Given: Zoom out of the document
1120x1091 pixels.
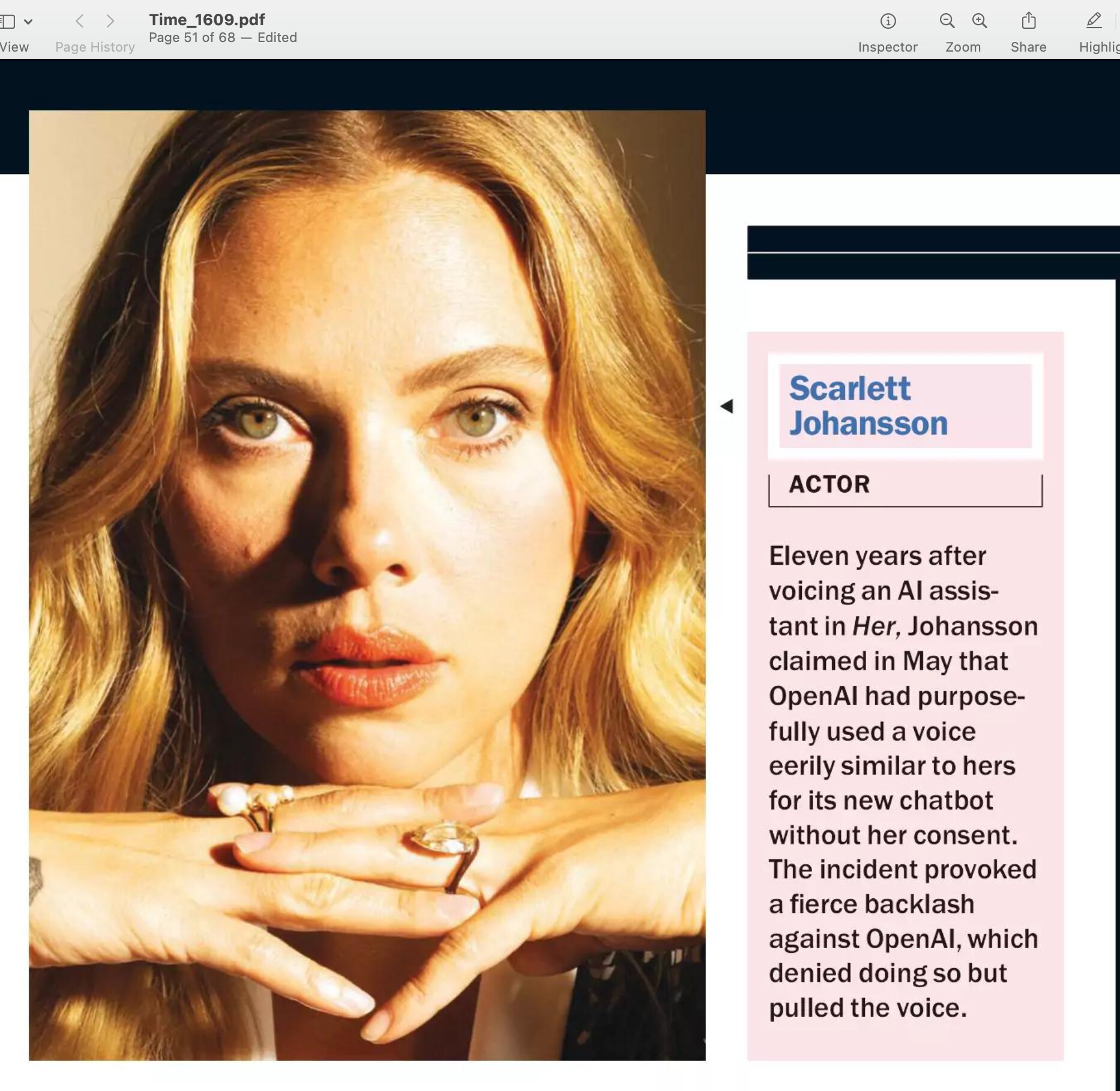Looking at the screenshot, I should 946,22.
